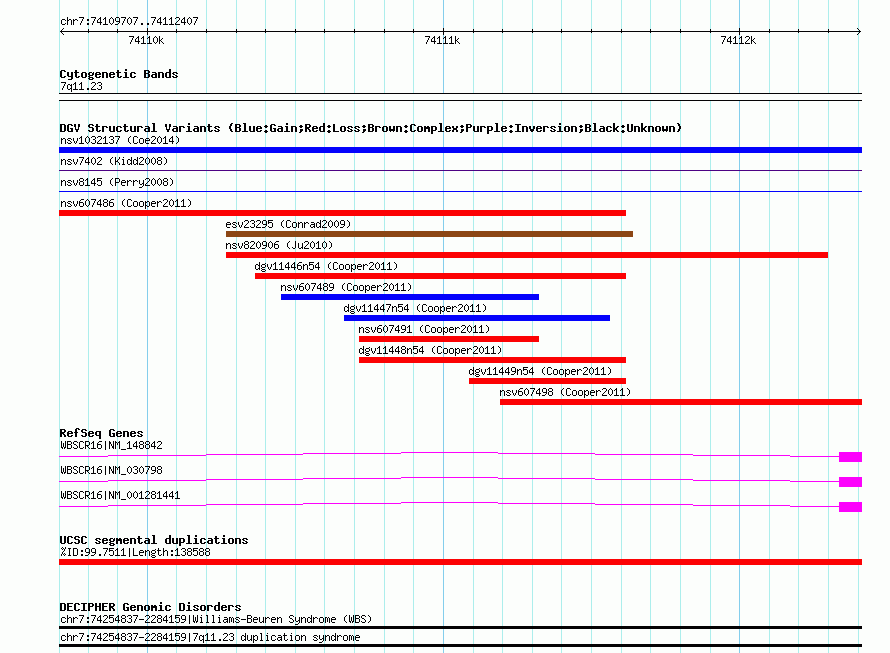Click the 74110k ruler label
The width and height of the screenshot is (890, 653).
coord(146,40)
